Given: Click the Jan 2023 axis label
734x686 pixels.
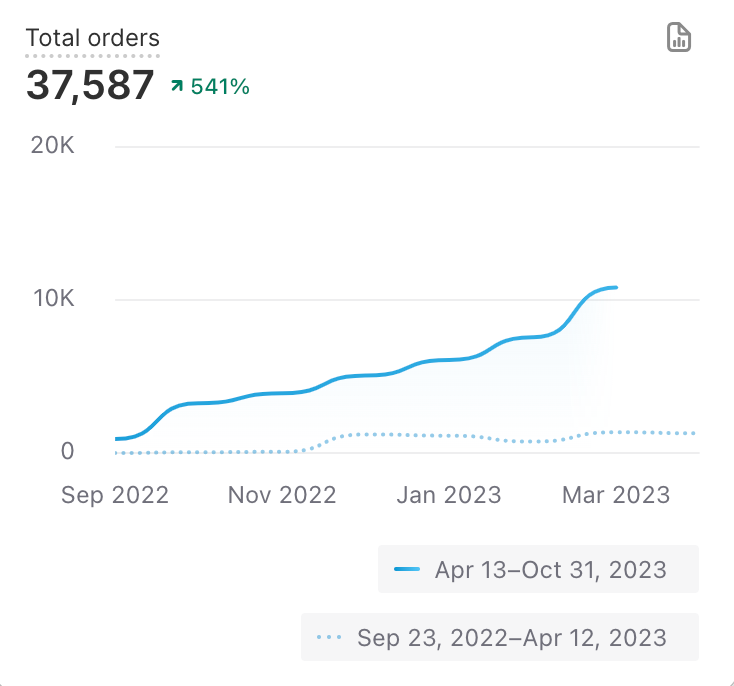Looking at the screenshot, I should 447,495.
